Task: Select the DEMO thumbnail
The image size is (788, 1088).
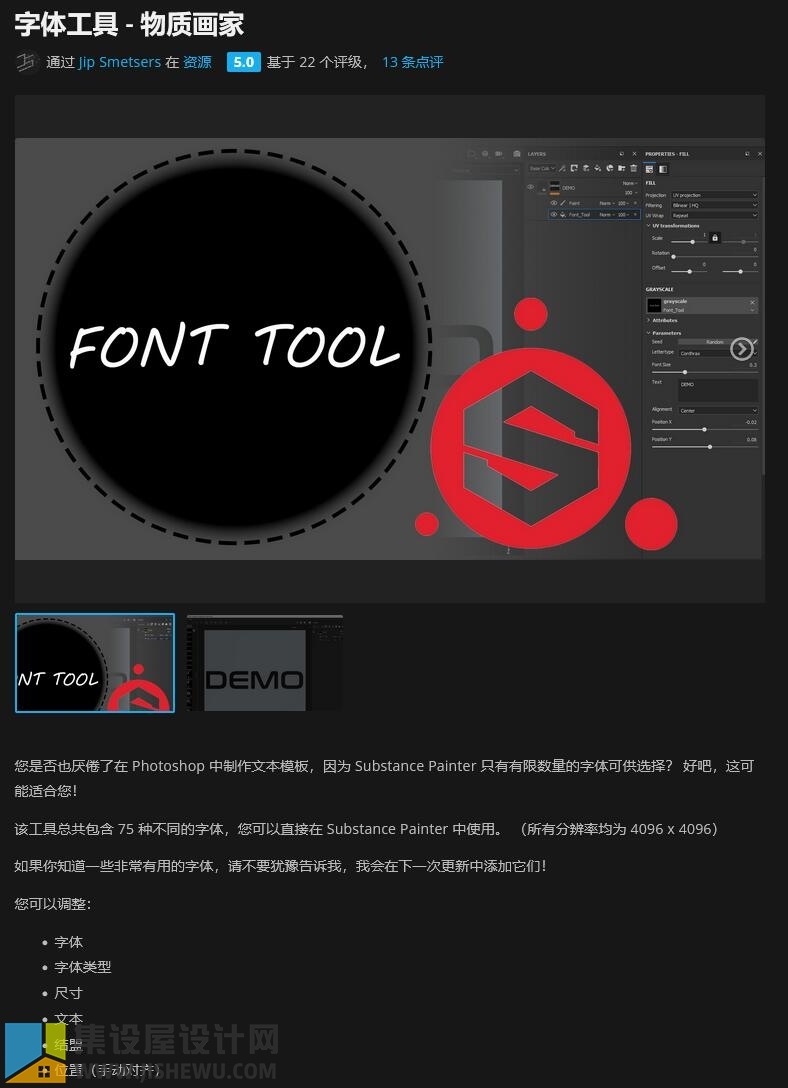Action: 265,663
